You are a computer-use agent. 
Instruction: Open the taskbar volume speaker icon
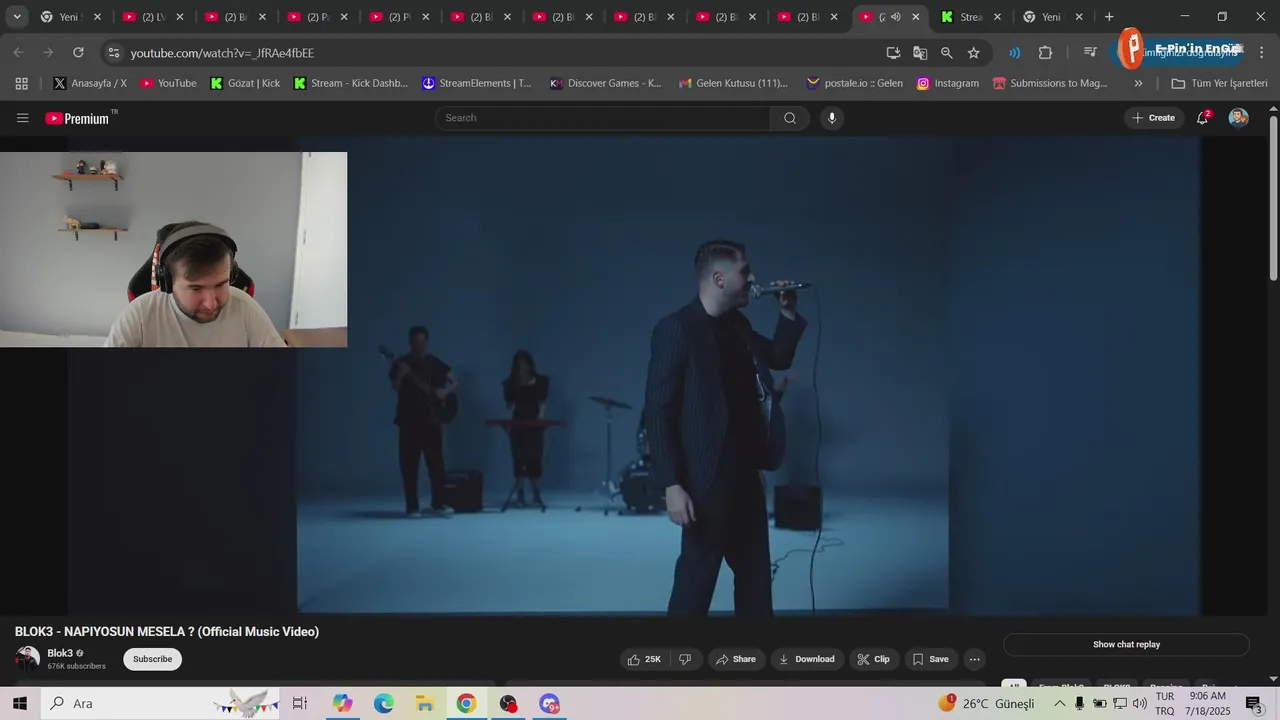point(1139,704)
